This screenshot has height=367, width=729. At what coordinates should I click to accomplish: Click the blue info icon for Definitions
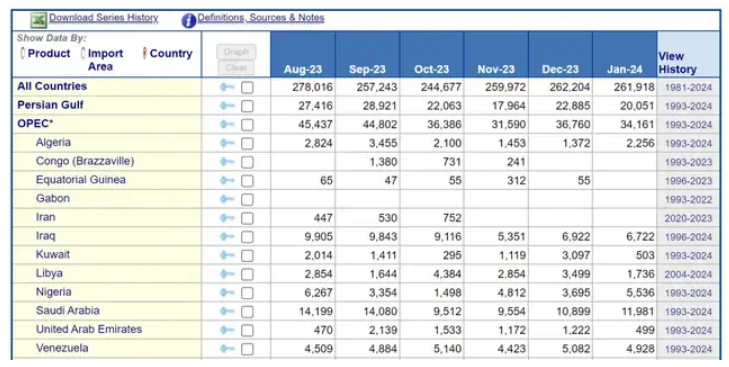(188, 20)
